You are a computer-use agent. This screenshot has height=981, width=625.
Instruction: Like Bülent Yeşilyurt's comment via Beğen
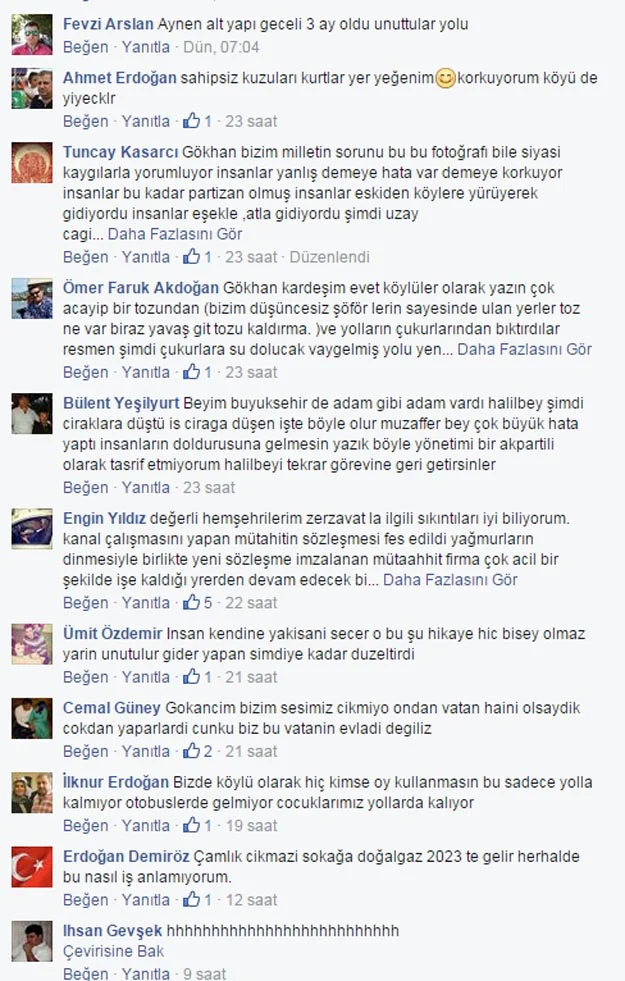pyautogui.click(x=85, y=487)
